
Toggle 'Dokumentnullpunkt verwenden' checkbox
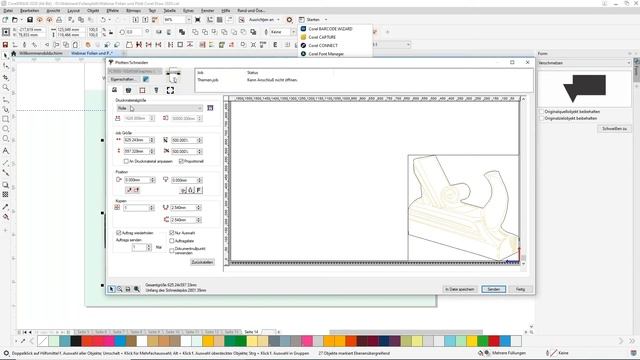click(x=172, y=250)
